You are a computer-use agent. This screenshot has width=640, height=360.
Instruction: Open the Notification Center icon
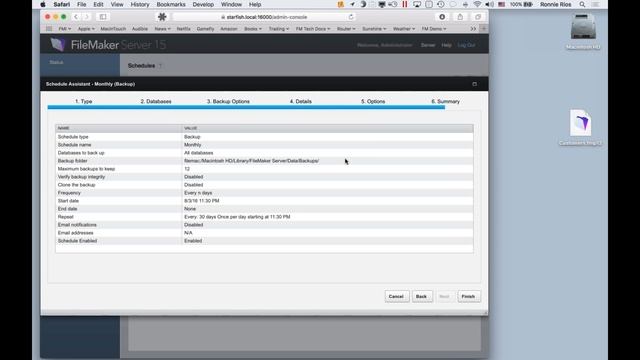(x=596, y=4)
